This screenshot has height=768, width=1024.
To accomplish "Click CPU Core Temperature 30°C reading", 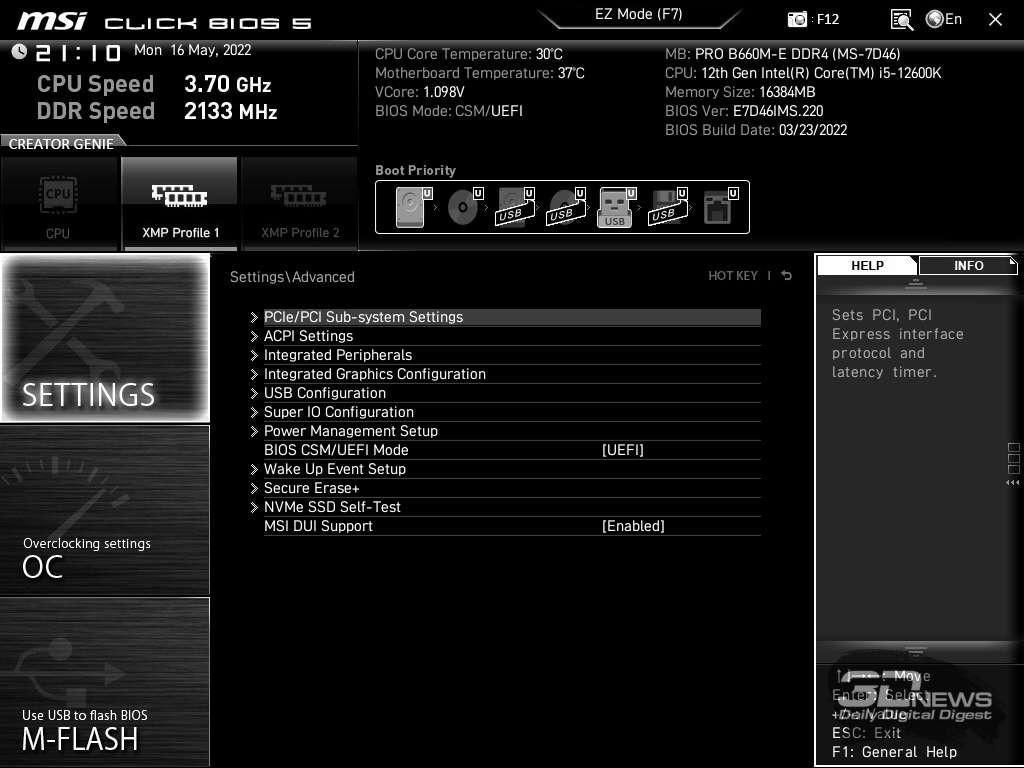I will point(468,54).
